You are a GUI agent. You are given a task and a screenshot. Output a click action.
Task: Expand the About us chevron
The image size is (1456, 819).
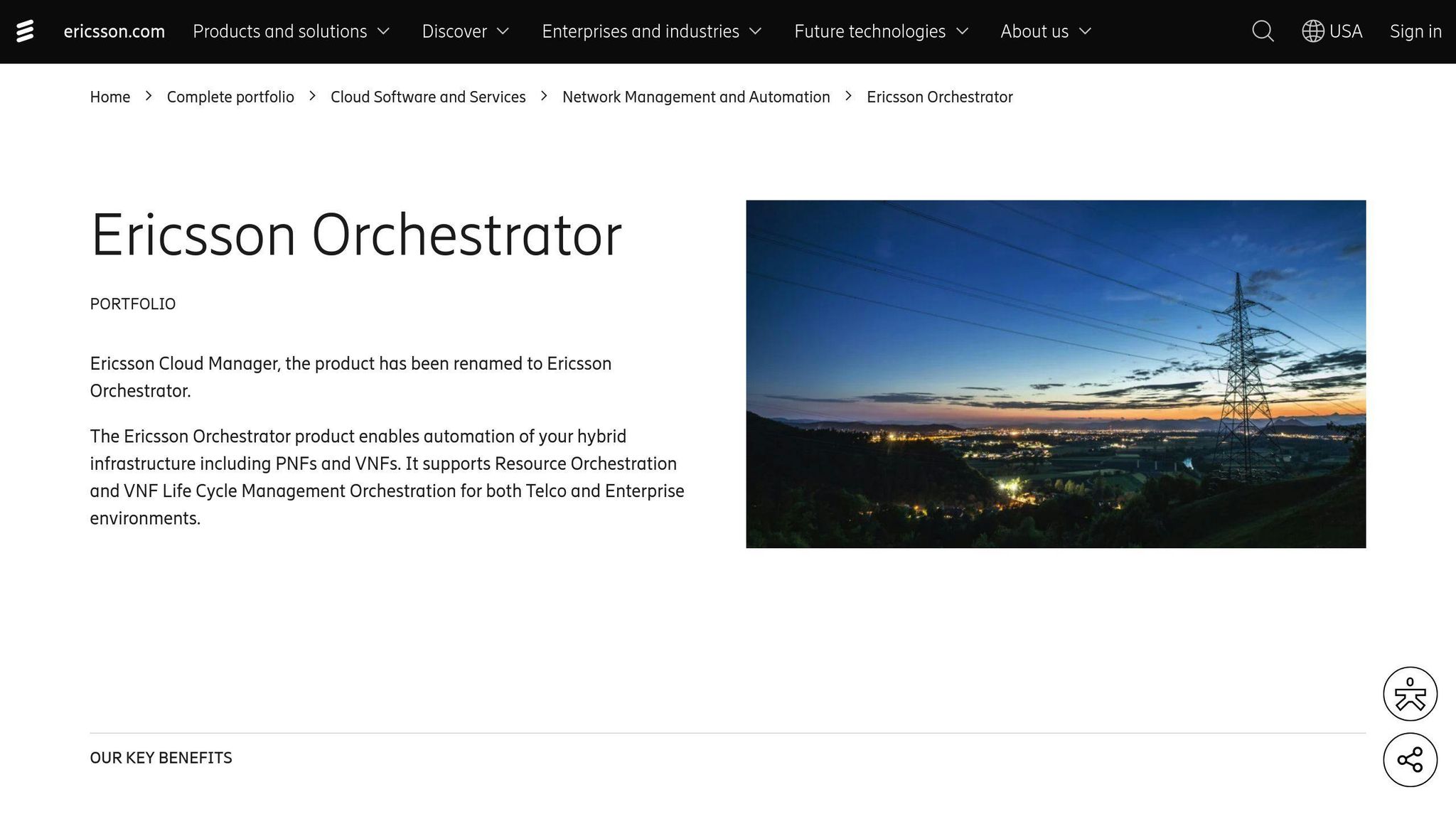click(x=1085, y=31)
